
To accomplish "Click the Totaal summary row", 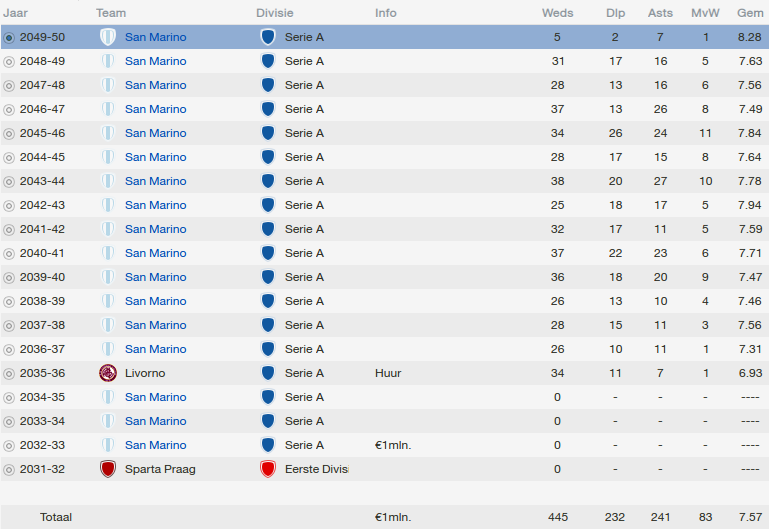I will 384,517.
